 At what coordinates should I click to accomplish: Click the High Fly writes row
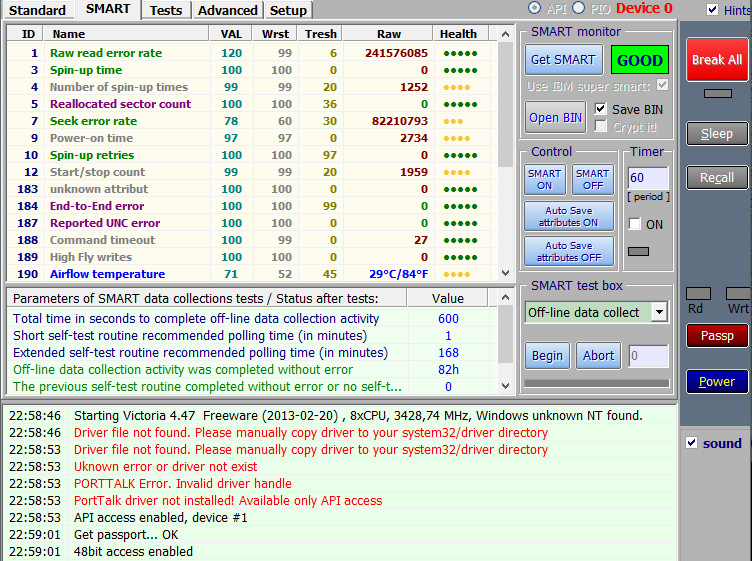tap(252, 257)
